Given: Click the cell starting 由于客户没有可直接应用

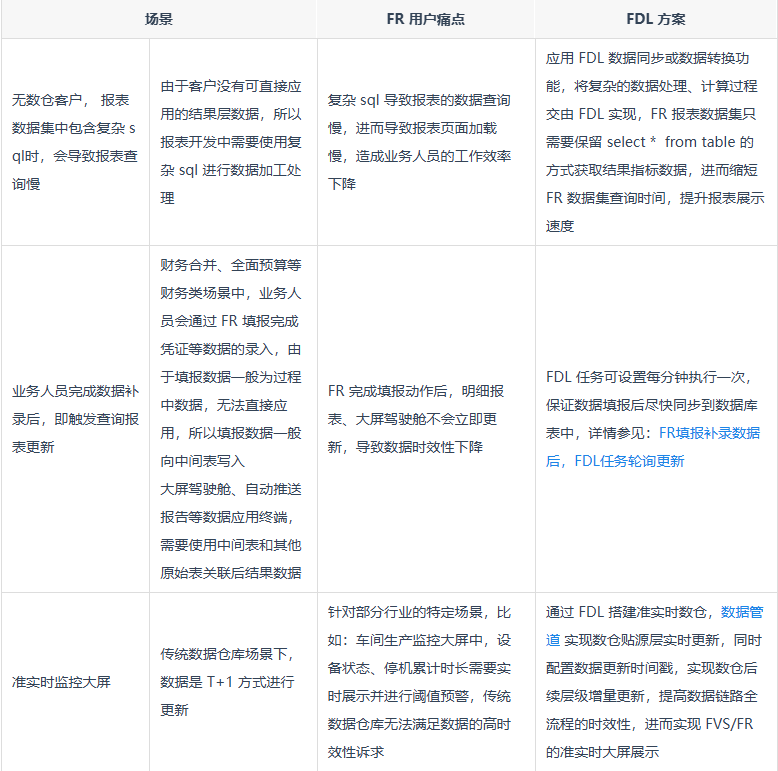Looking at the screenshot, I should (x=233, y=142).
